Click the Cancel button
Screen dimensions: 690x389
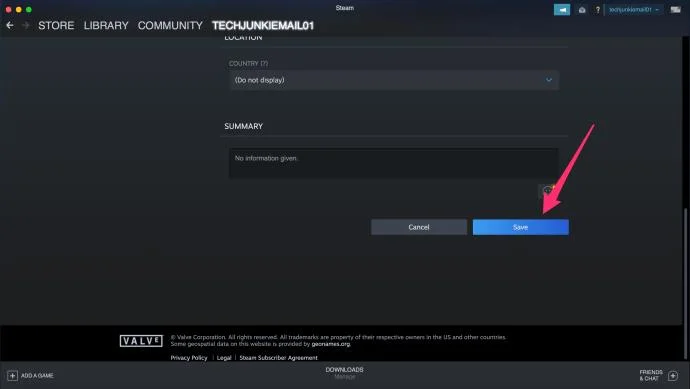(418, 227)
